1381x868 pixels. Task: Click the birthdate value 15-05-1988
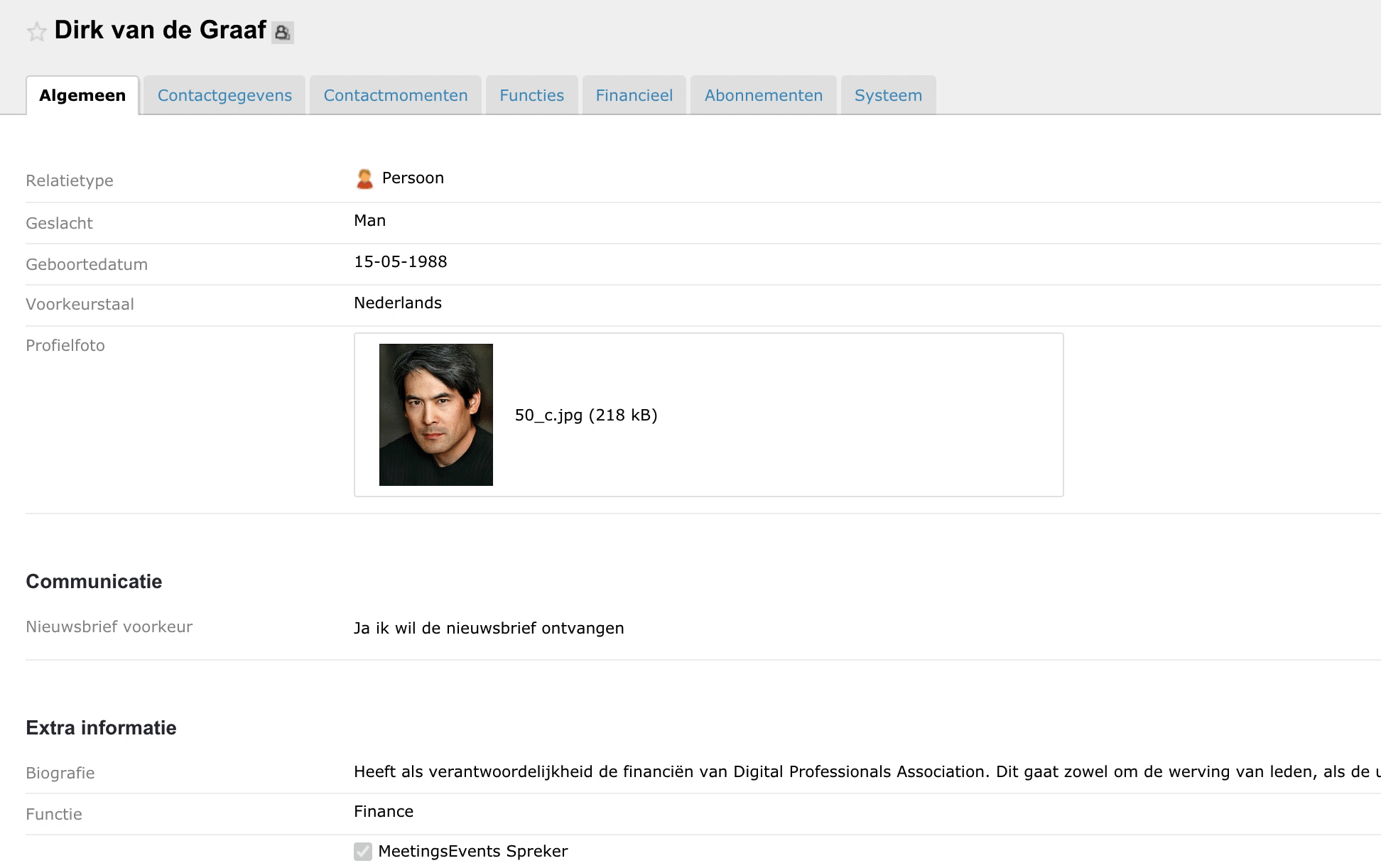401,262
